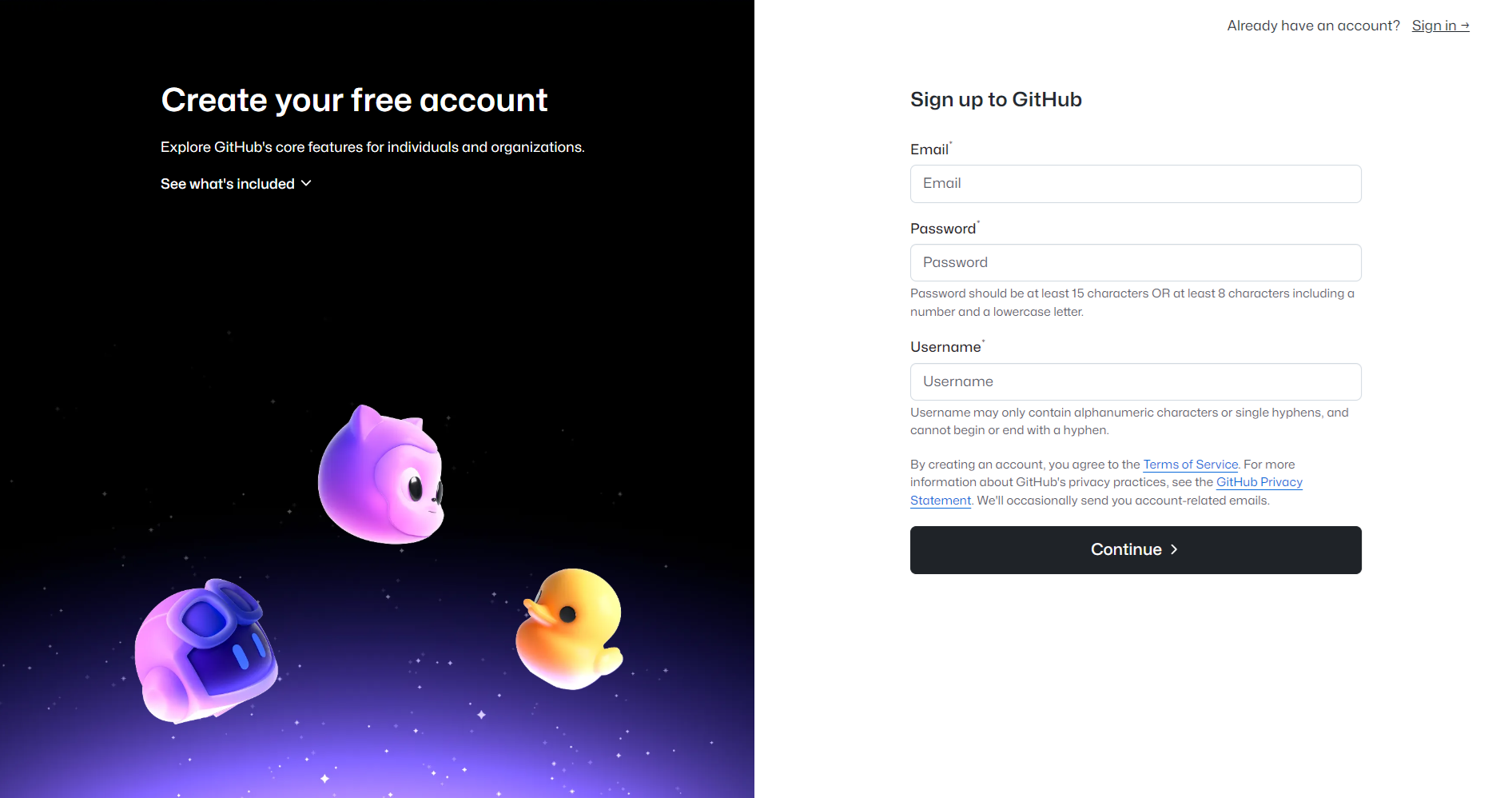Screen dimensions: 1512x798
Task: Click inside the Password input field
Action: click(1135, 262)
